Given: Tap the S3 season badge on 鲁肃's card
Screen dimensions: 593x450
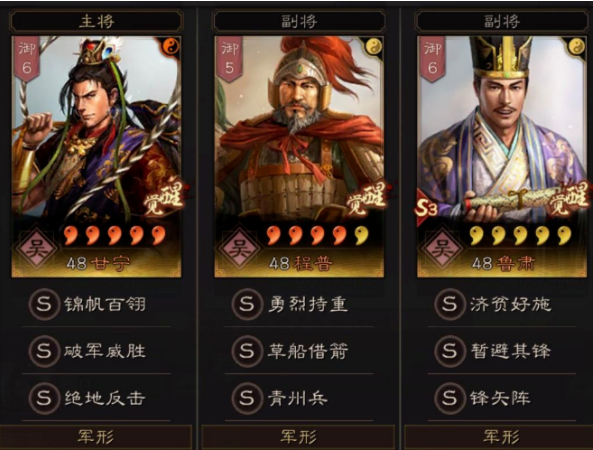Looking at the screenshot, I should pyautogui.click(x=425, y=208).
